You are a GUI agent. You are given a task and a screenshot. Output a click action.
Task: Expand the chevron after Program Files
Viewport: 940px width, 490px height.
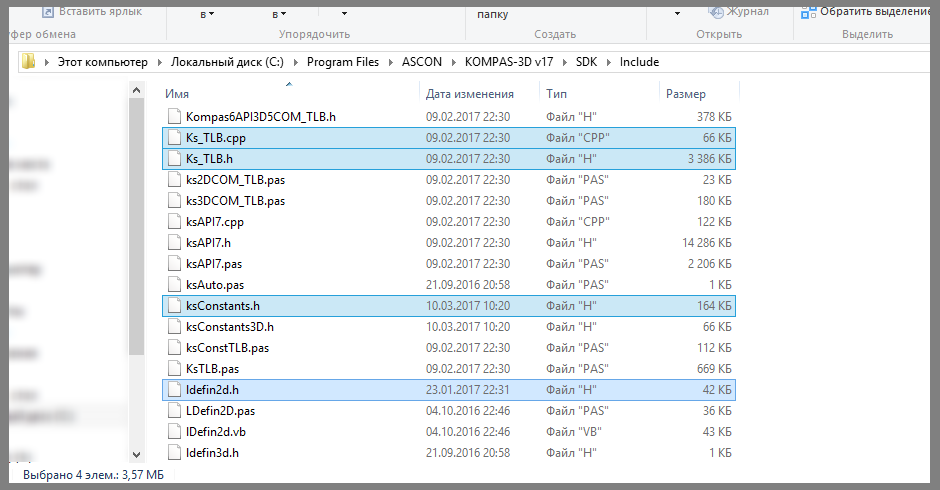(391, 62)
